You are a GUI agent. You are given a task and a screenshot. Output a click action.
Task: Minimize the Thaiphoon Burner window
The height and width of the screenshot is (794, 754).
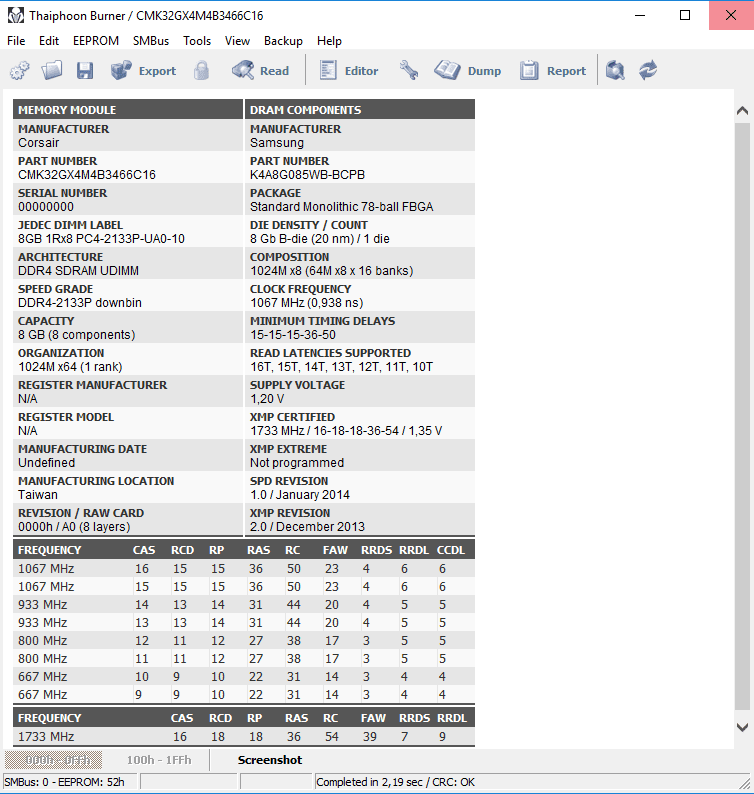pos(640,15)
